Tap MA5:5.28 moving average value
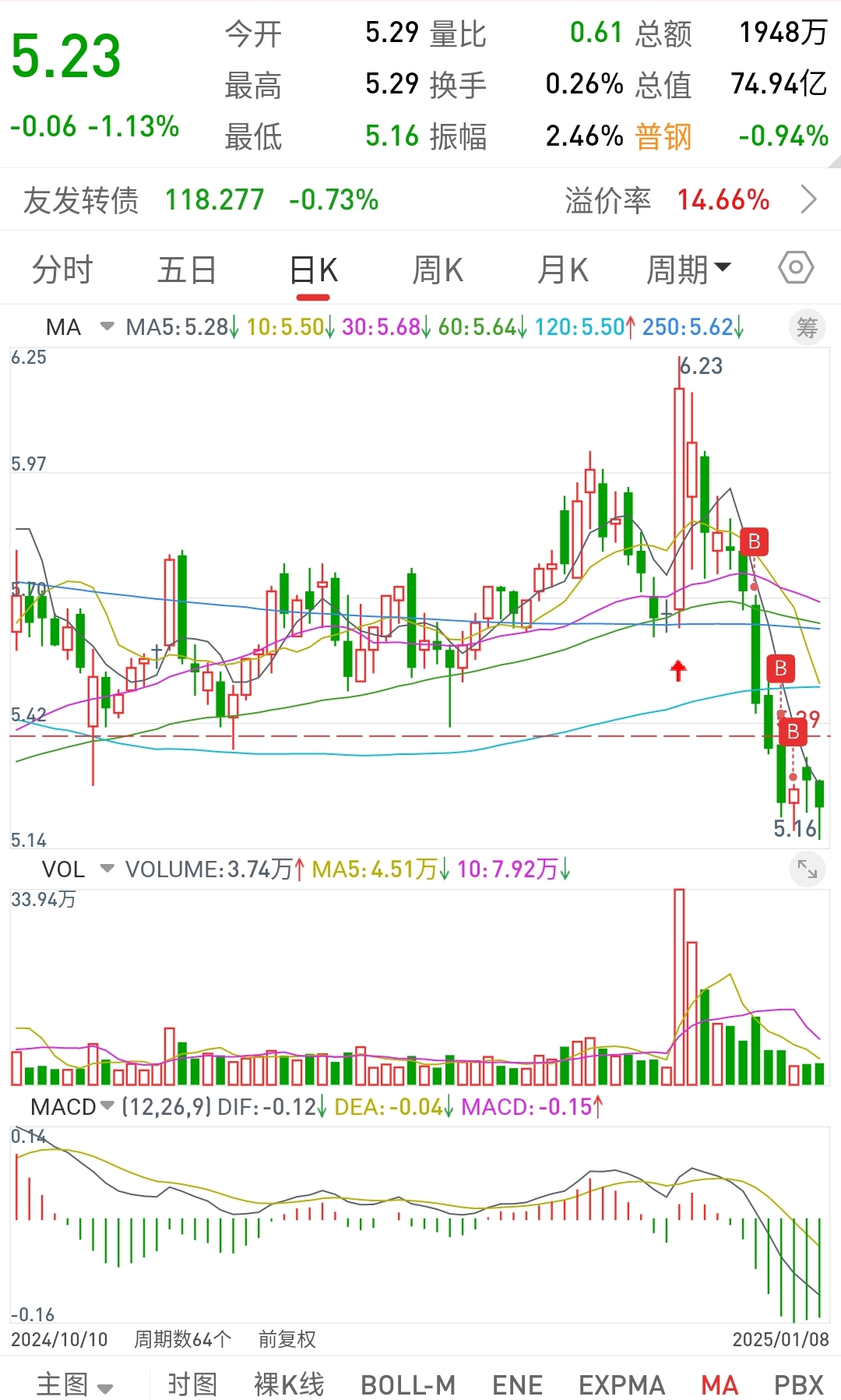The height and width of the screenshot is (1400, 841). tap(182, 326)
